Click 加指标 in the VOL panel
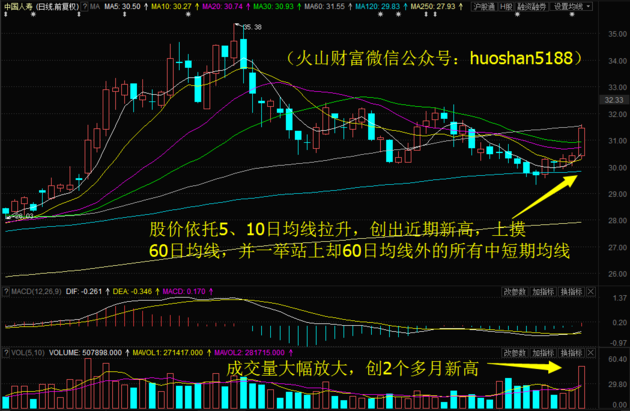The image size is (630, 411). [543, 354]
